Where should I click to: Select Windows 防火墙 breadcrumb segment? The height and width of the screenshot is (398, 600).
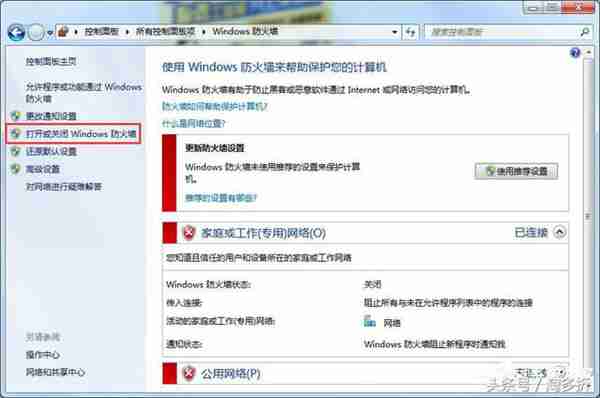(x=245, y=31)
